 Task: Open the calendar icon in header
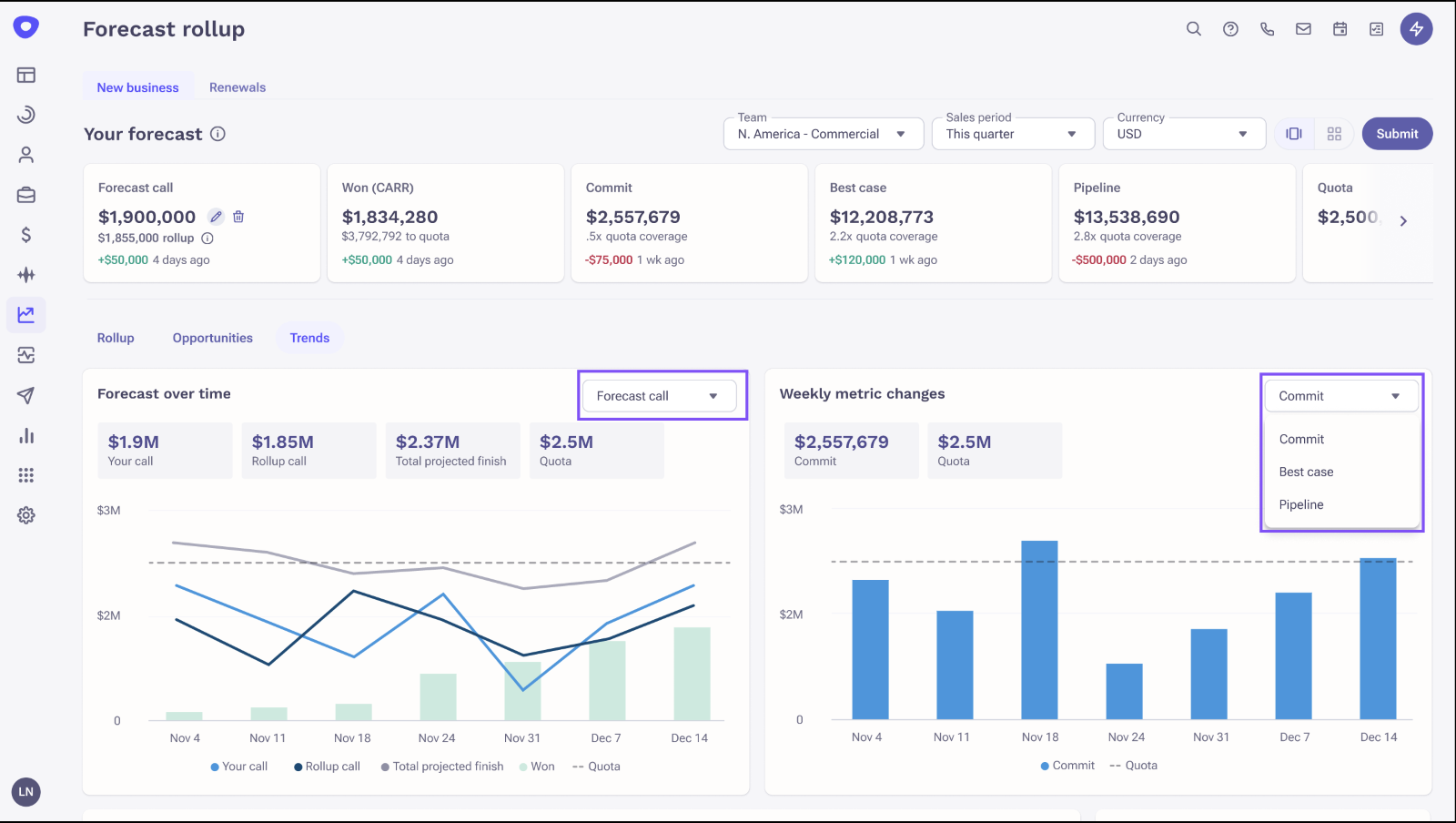click(x=1340, y=29)
